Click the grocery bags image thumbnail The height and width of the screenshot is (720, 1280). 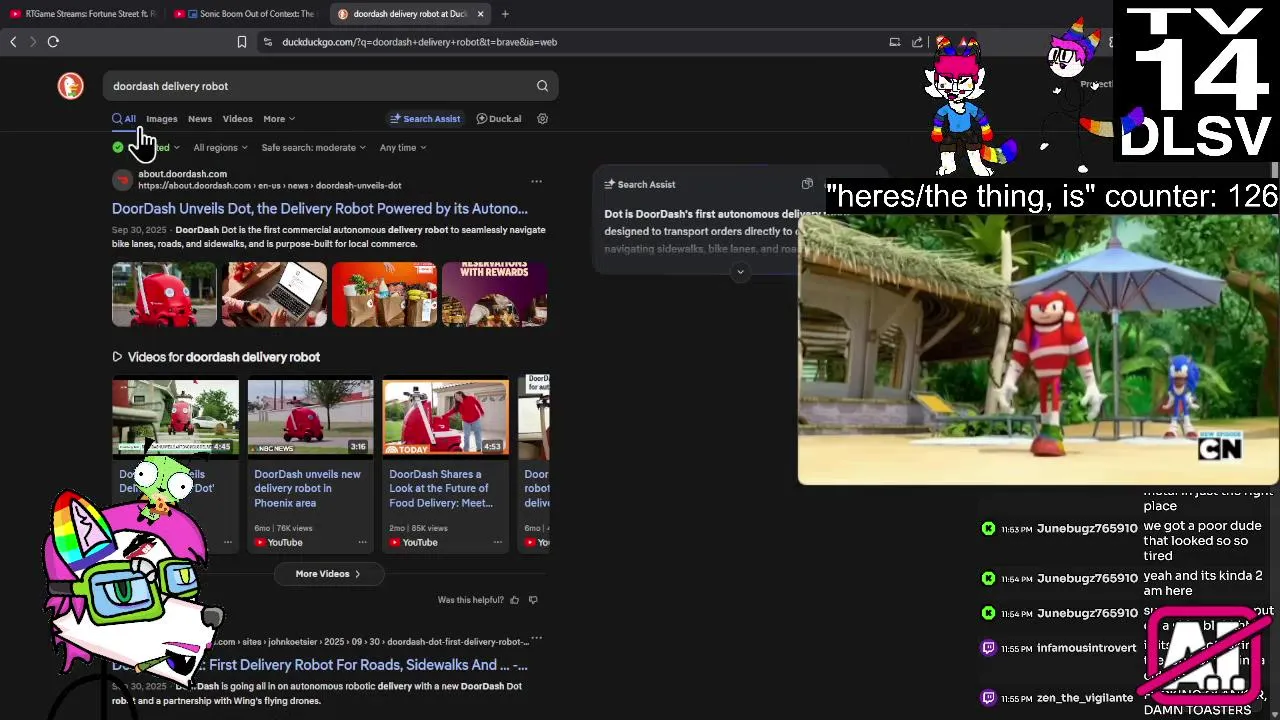pyautogui.click(x=384, y=294)
